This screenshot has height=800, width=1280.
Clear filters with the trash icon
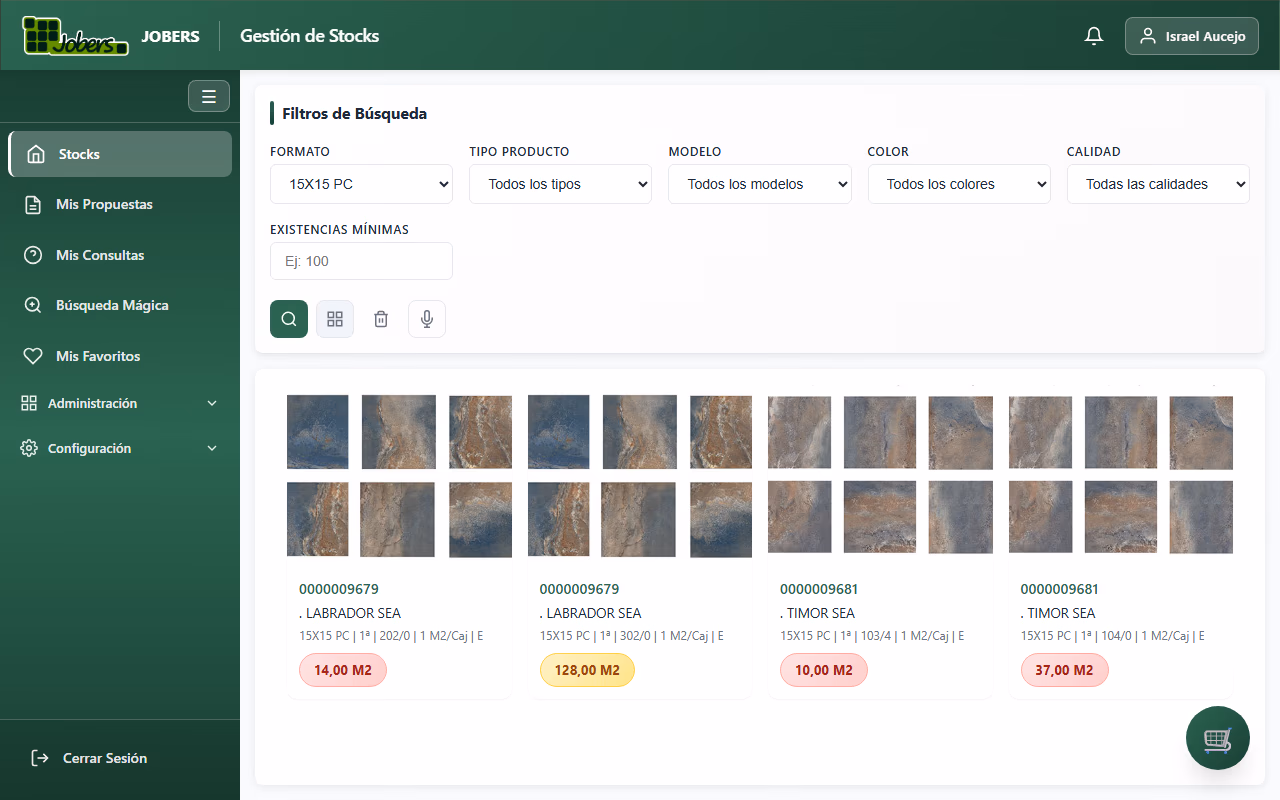click(380, 318)
